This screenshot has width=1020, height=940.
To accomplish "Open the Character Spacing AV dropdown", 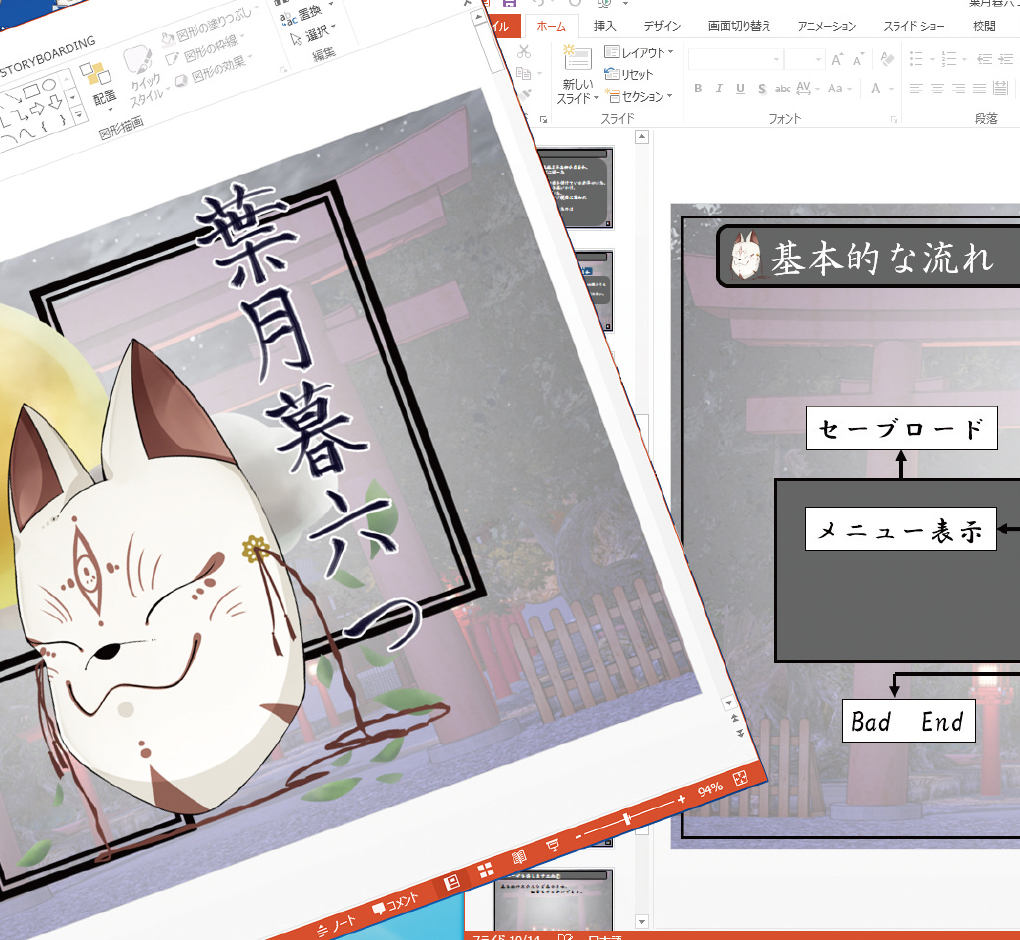I will (x=807, y=88).
